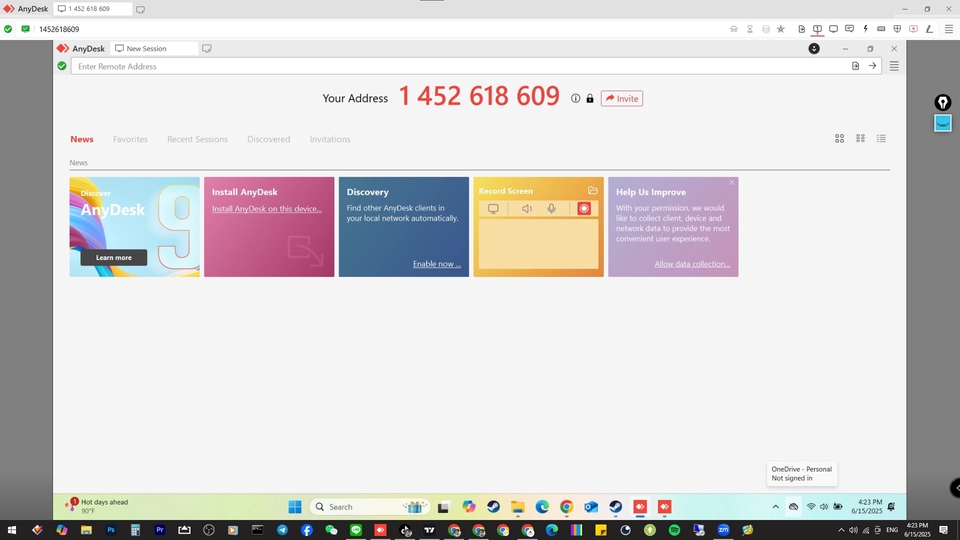Viewport: 960px width, 540px height.
Task: Show hidden tray icons chevron in remote taskbar
Action: point(775,507)
